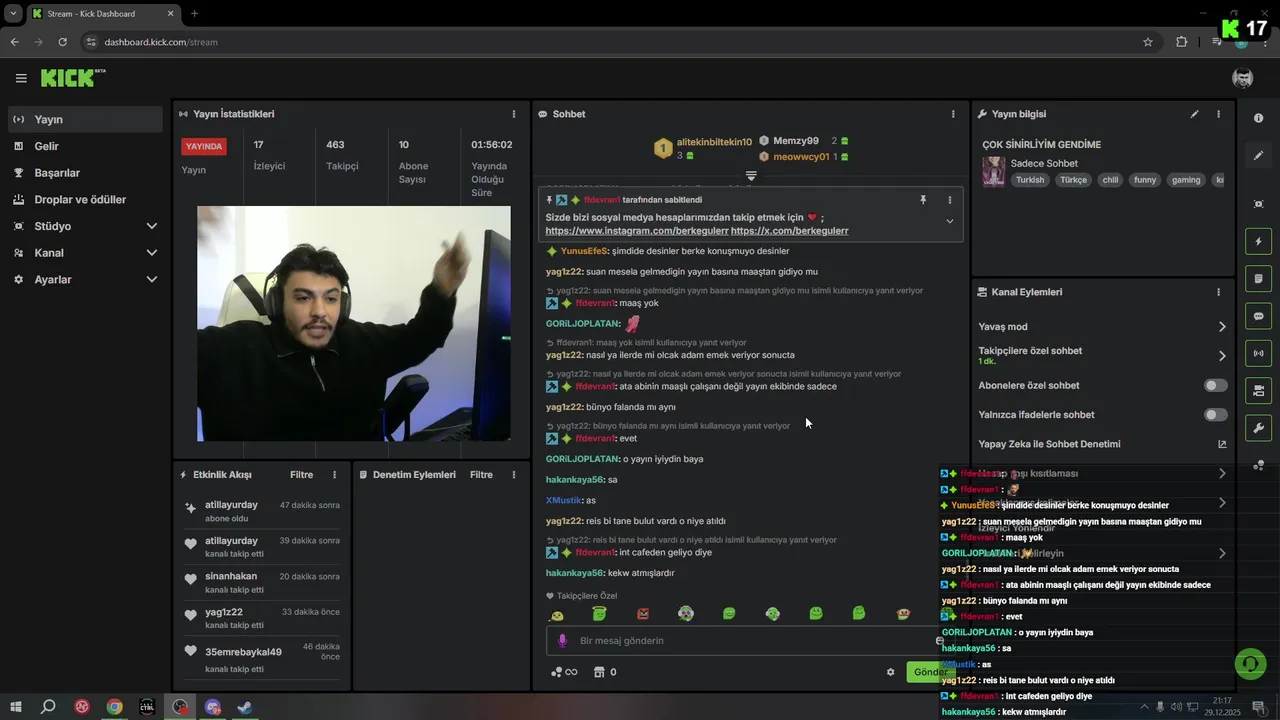Screen dimensions: 1280x720
Task: Toggle Abonelere özel sohbet switch
Action: click(x=1215, y=385)
